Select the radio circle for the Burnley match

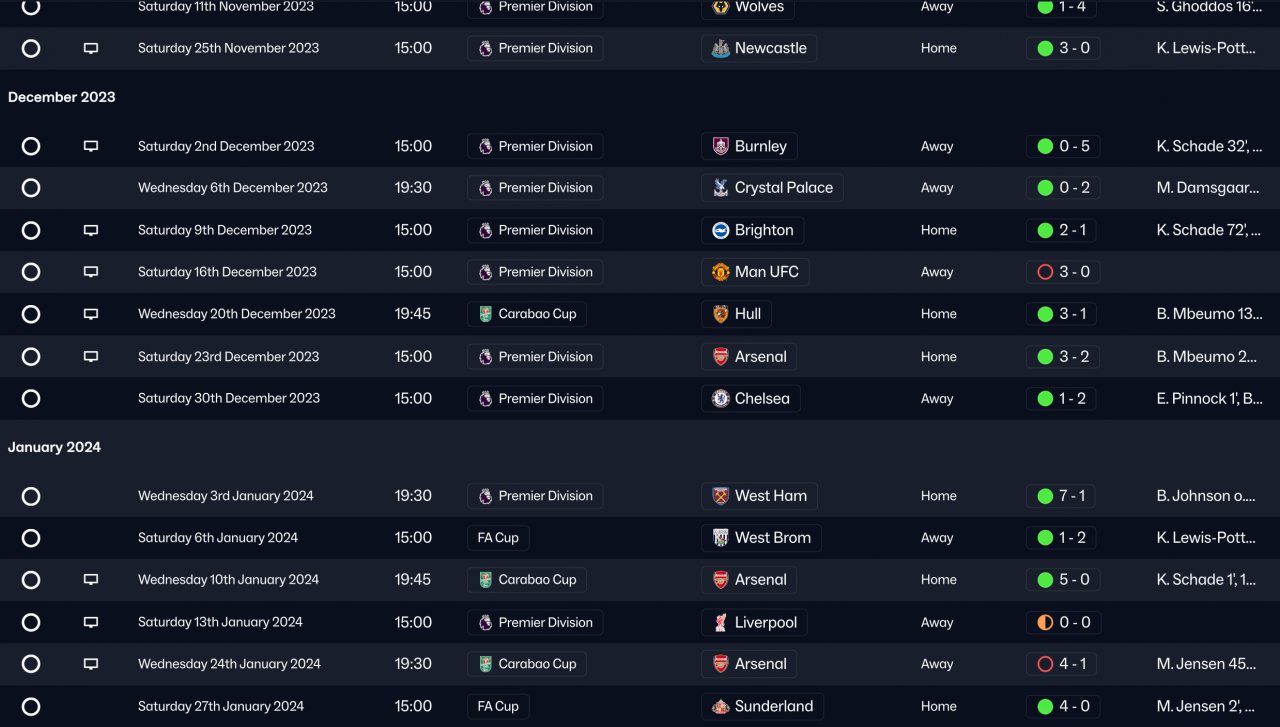31,146
